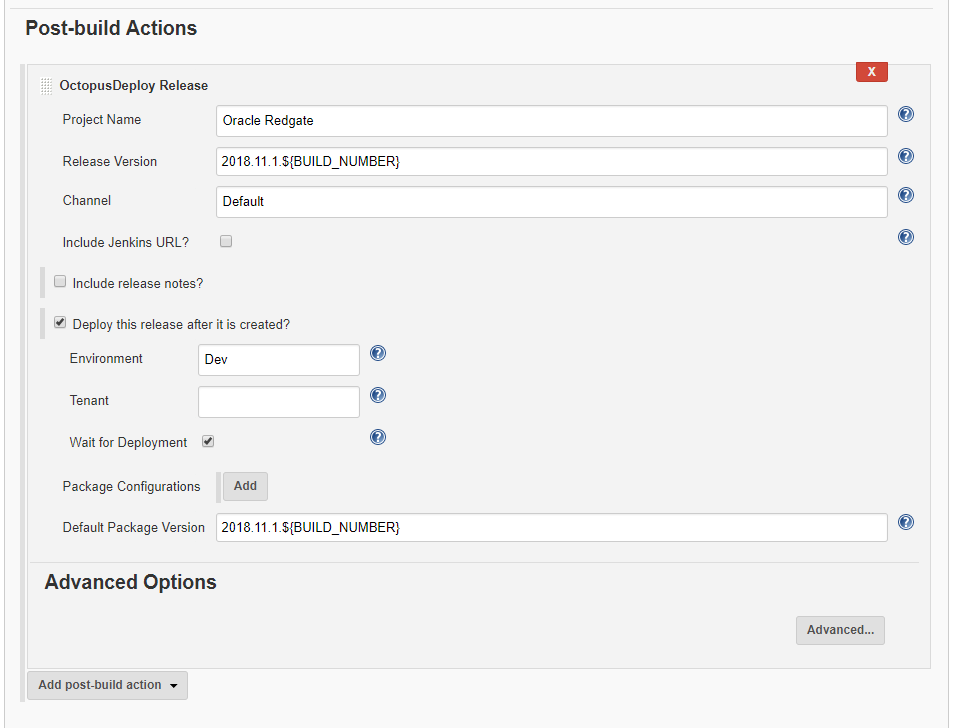Image resolution: width=971 pixels, height=728 pixels.
Task: Remove the OctopusDeploy Release action with red X
Action: coord(871,71)
